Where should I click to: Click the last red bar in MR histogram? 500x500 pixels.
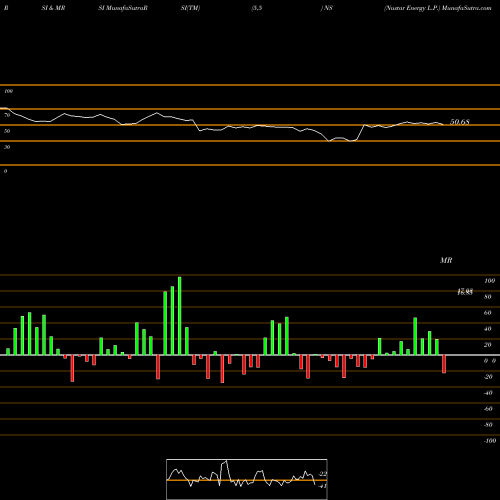(444, 364)
